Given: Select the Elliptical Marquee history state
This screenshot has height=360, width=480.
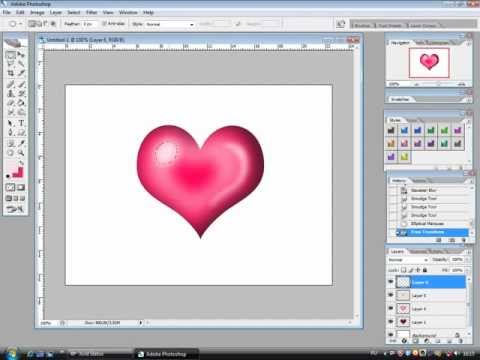Looking at the screenshot, I should [x=432, y=223].
